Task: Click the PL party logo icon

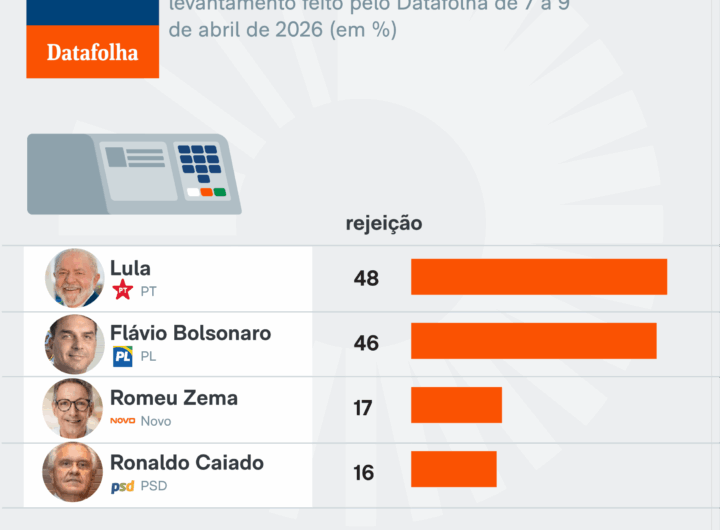Action: (x=123, y=356)
